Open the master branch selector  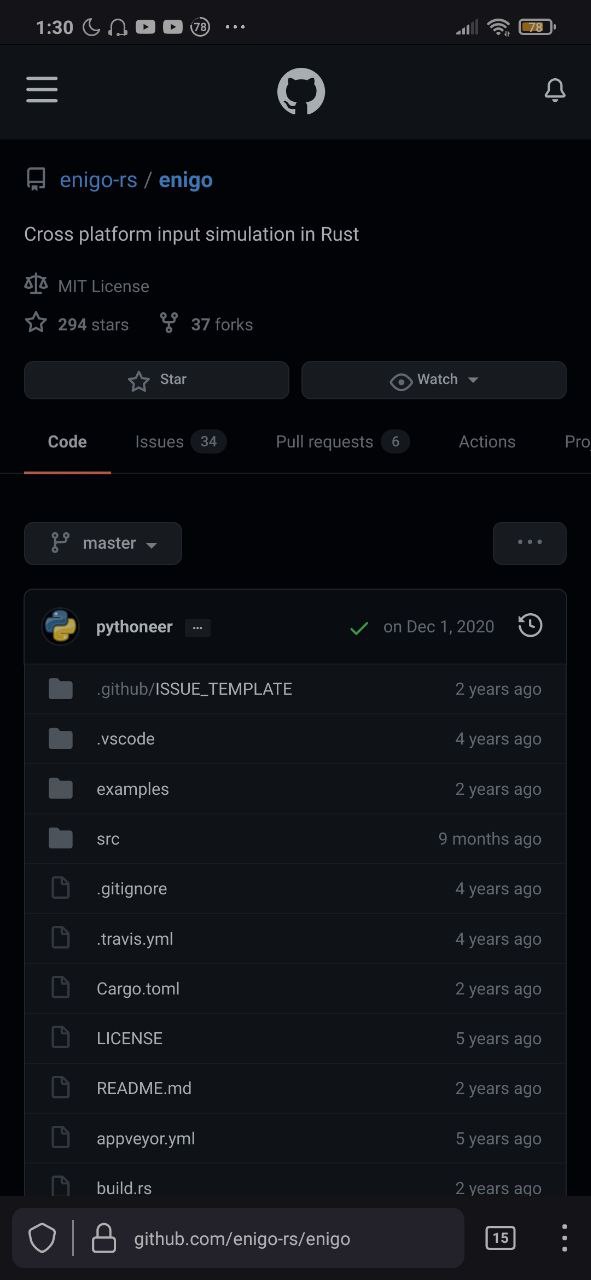[x=103, y=543]
